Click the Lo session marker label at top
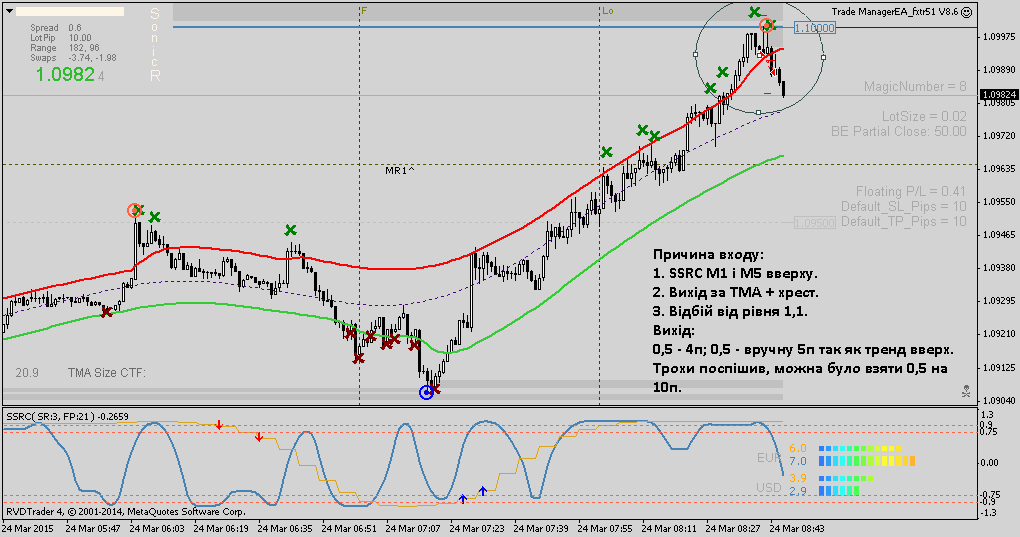 click(x=607, y=11)
